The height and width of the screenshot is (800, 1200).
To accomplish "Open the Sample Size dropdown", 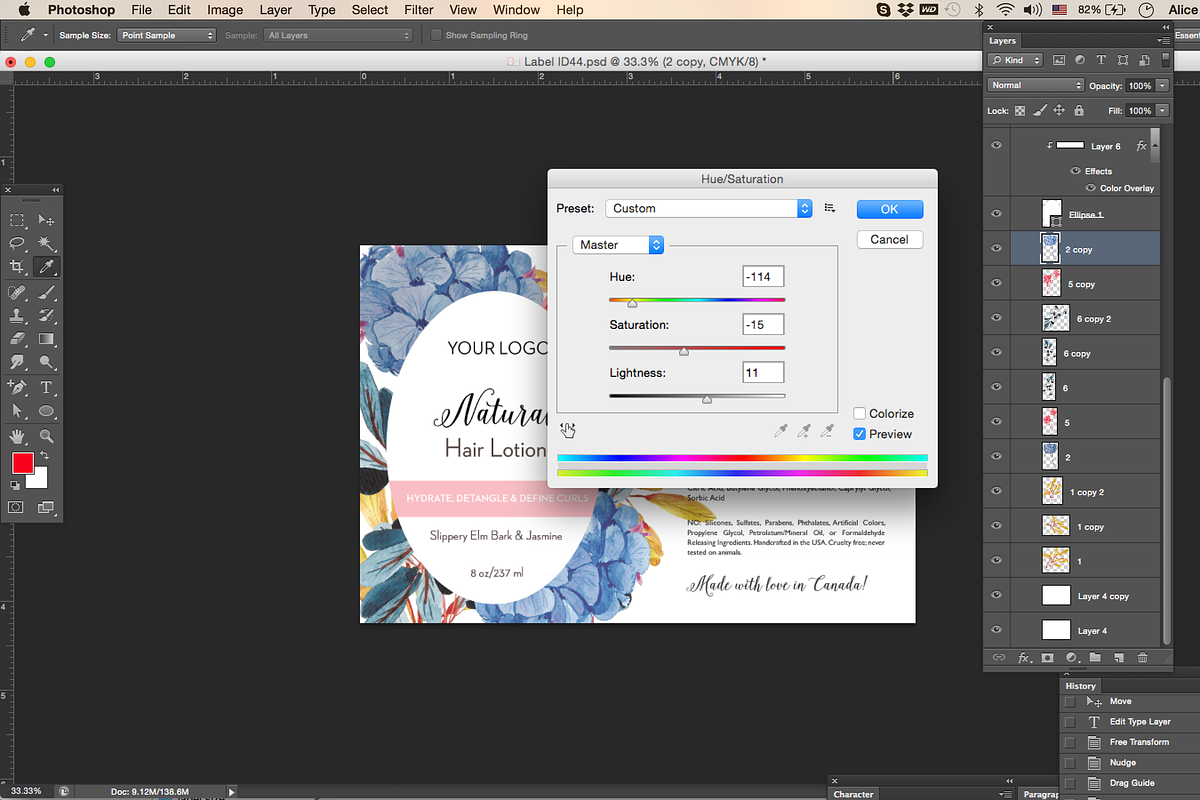I will (166, 35).
